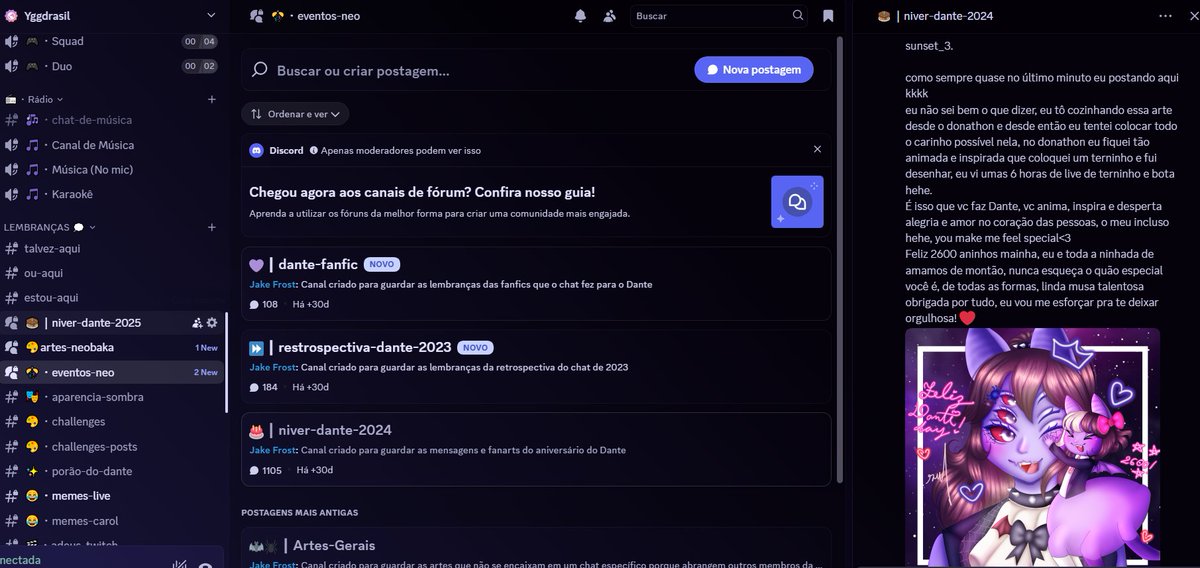Open the chat-de-música channel
1200x568 pixels.
click(110, 120)
